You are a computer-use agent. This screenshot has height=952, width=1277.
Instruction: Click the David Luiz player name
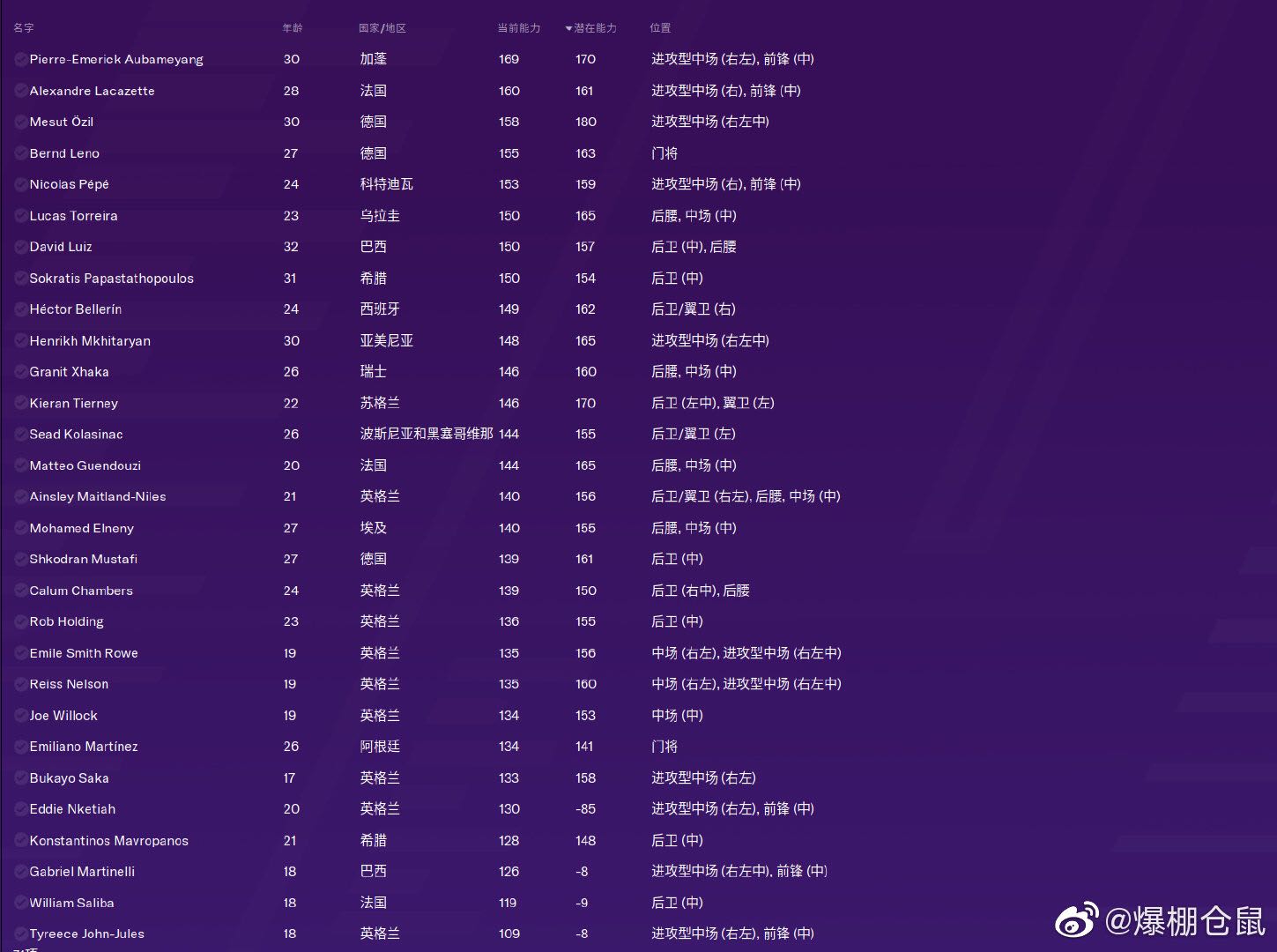click(61, 247)
